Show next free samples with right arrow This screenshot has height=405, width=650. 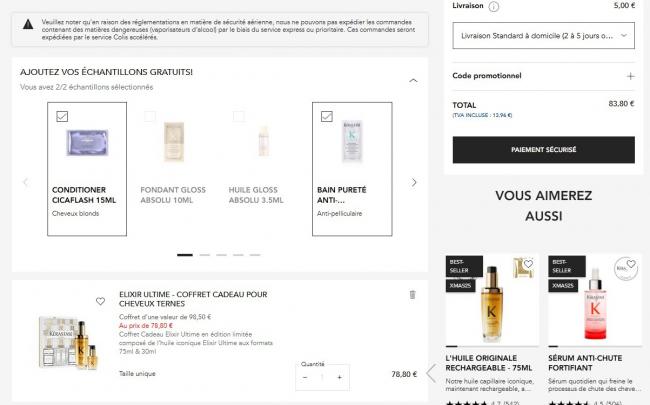coord(414,182)
